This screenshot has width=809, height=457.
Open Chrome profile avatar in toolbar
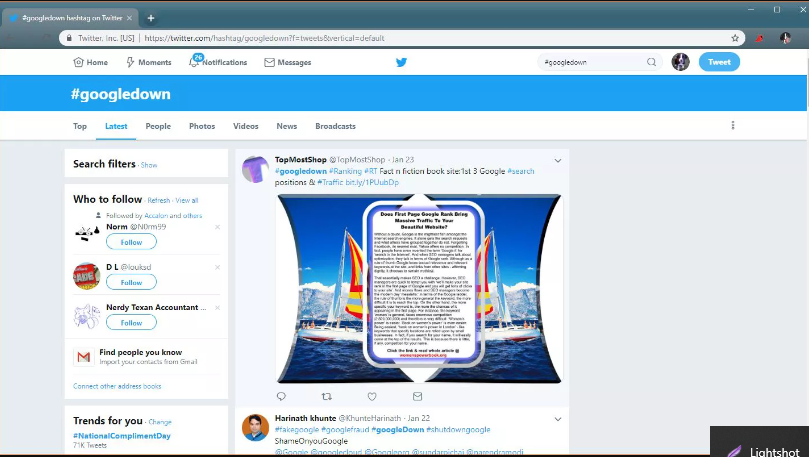(785, 38)
